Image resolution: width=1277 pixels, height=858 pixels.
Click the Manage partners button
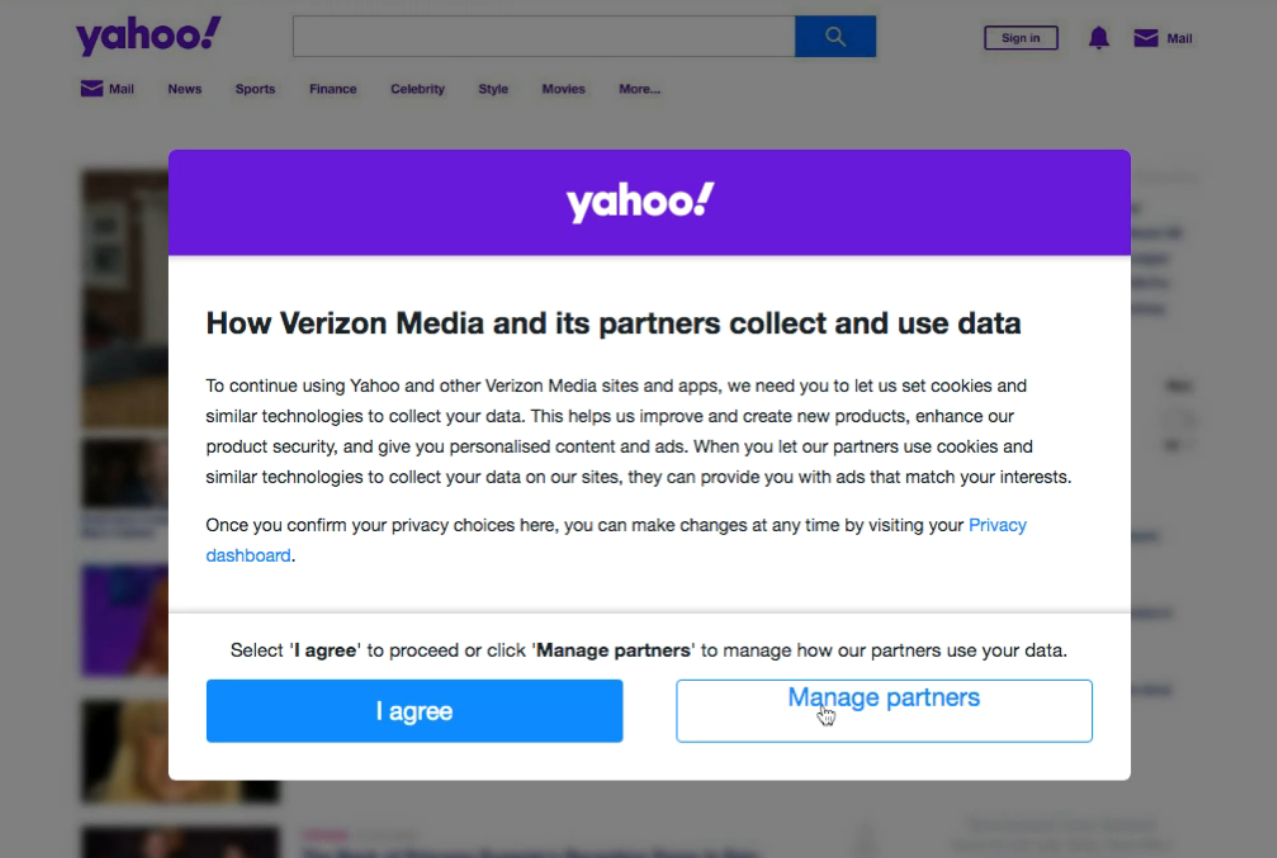pos(884,711)
